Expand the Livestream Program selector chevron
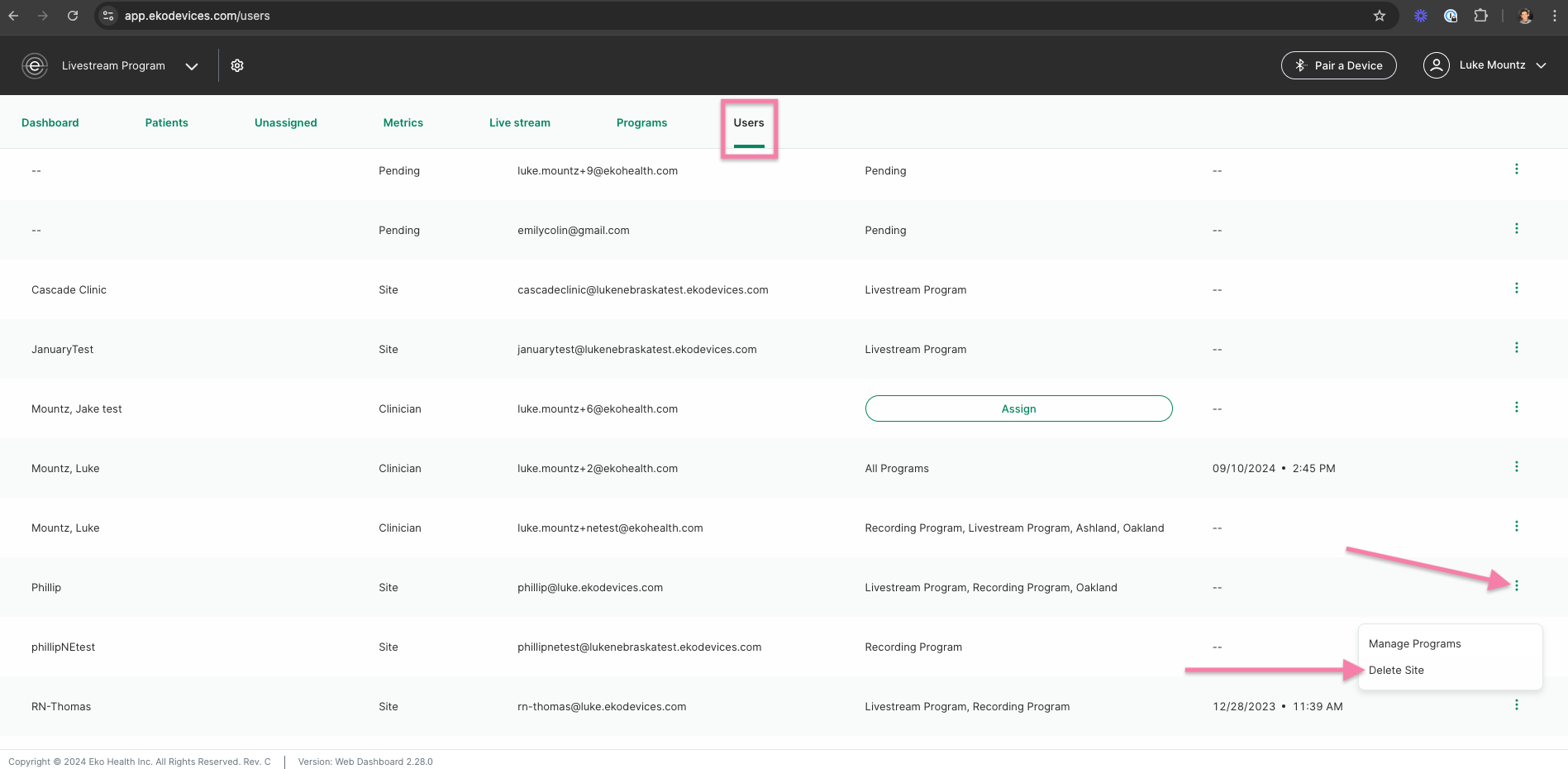Image resolution: width=1568 pixels, height=769 pixels. pyautogui.click(x=192, y=66)
